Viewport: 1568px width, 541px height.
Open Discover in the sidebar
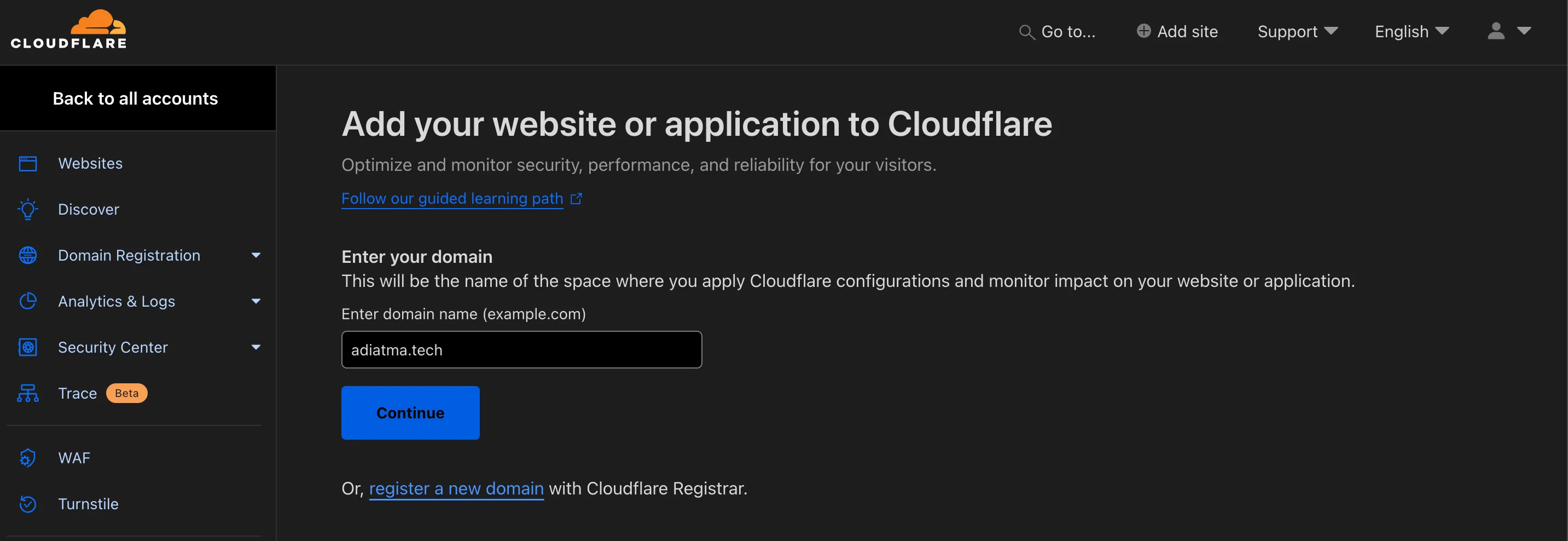[88, 209]
